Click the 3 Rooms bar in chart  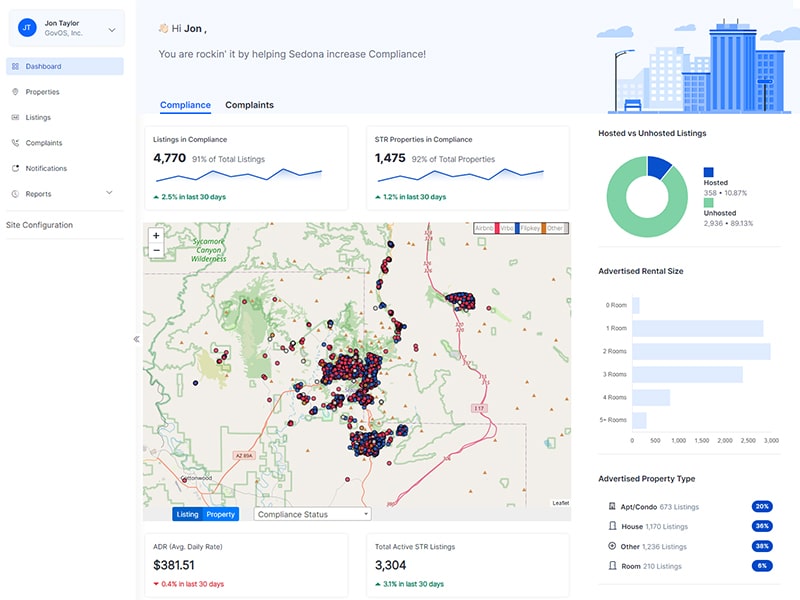pos(687,374)
